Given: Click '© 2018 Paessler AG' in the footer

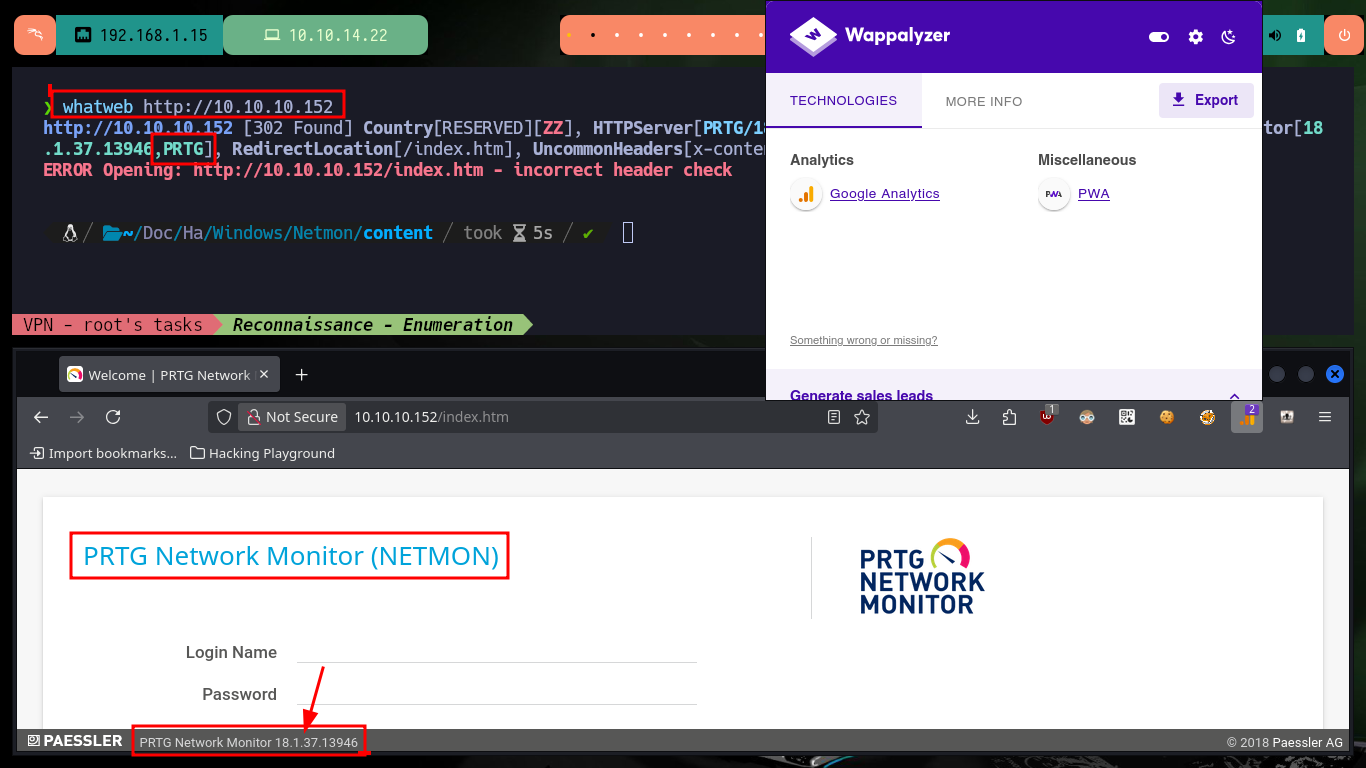Looking at the screenshot, I should (1285, 742).
